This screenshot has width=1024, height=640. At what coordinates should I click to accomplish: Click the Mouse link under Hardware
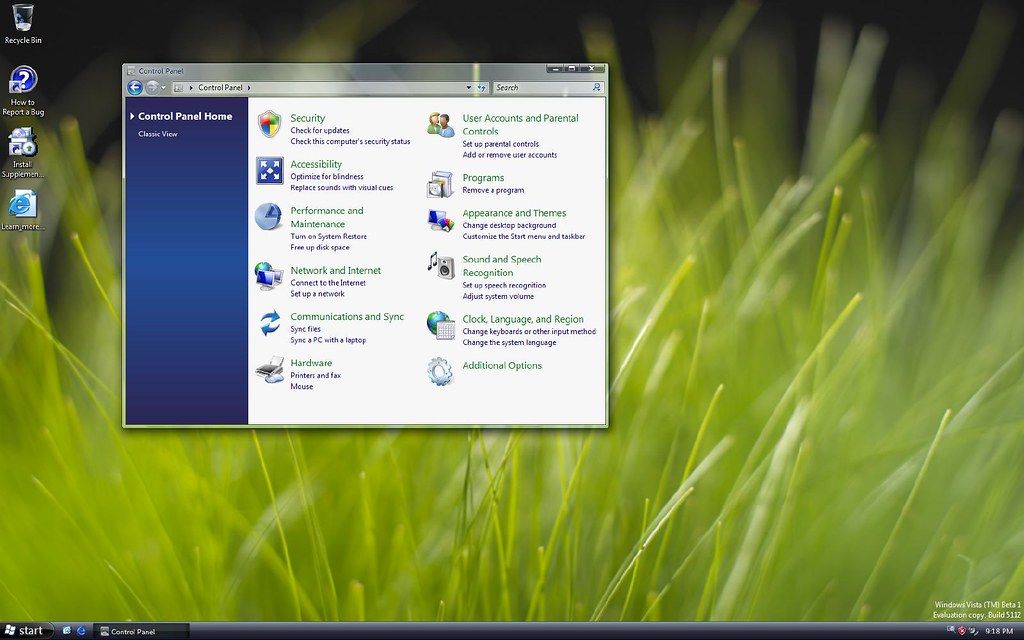point(302,387)
